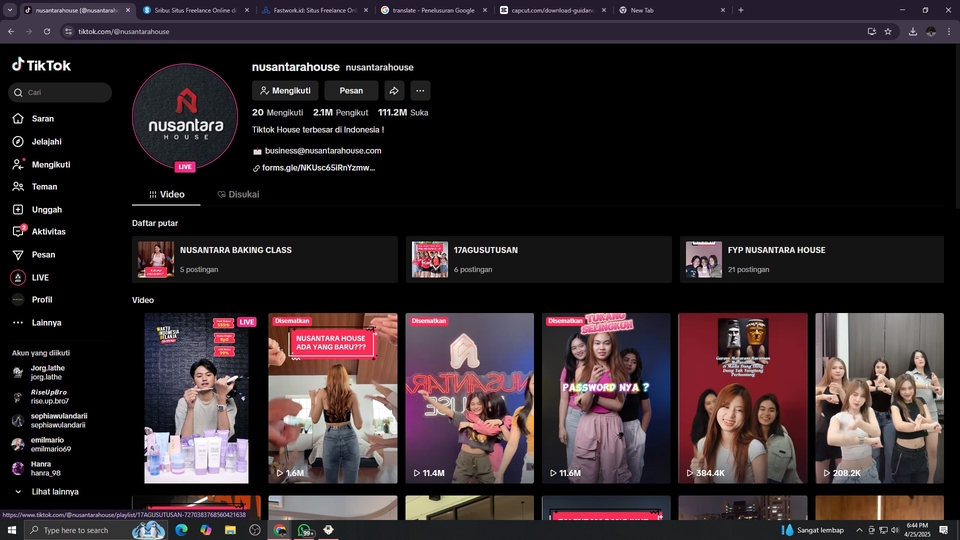Viewport: 960px width, 540px height.
Task: Expand Lihat lainnya followed accounts
Action: pos(46,492)
